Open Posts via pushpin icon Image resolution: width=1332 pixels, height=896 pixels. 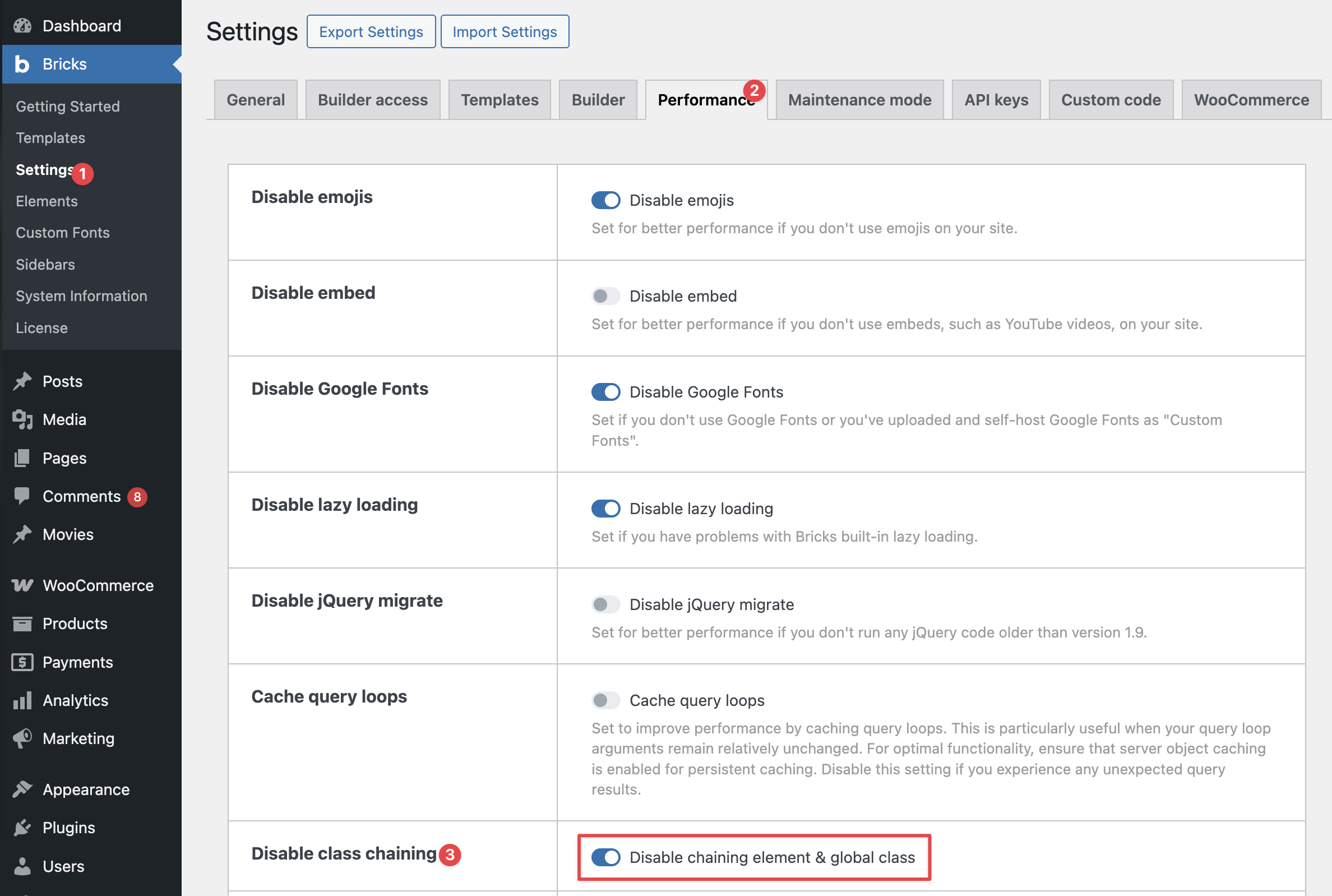22,381
